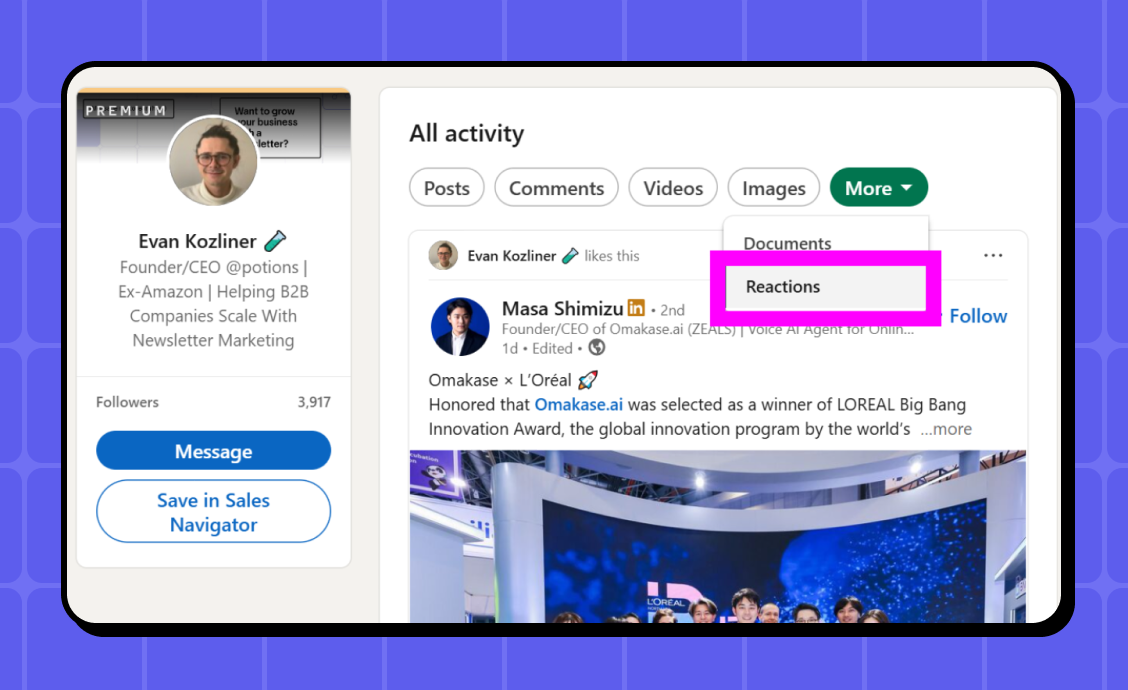Toggle the Images activity filter

point(773,187)
